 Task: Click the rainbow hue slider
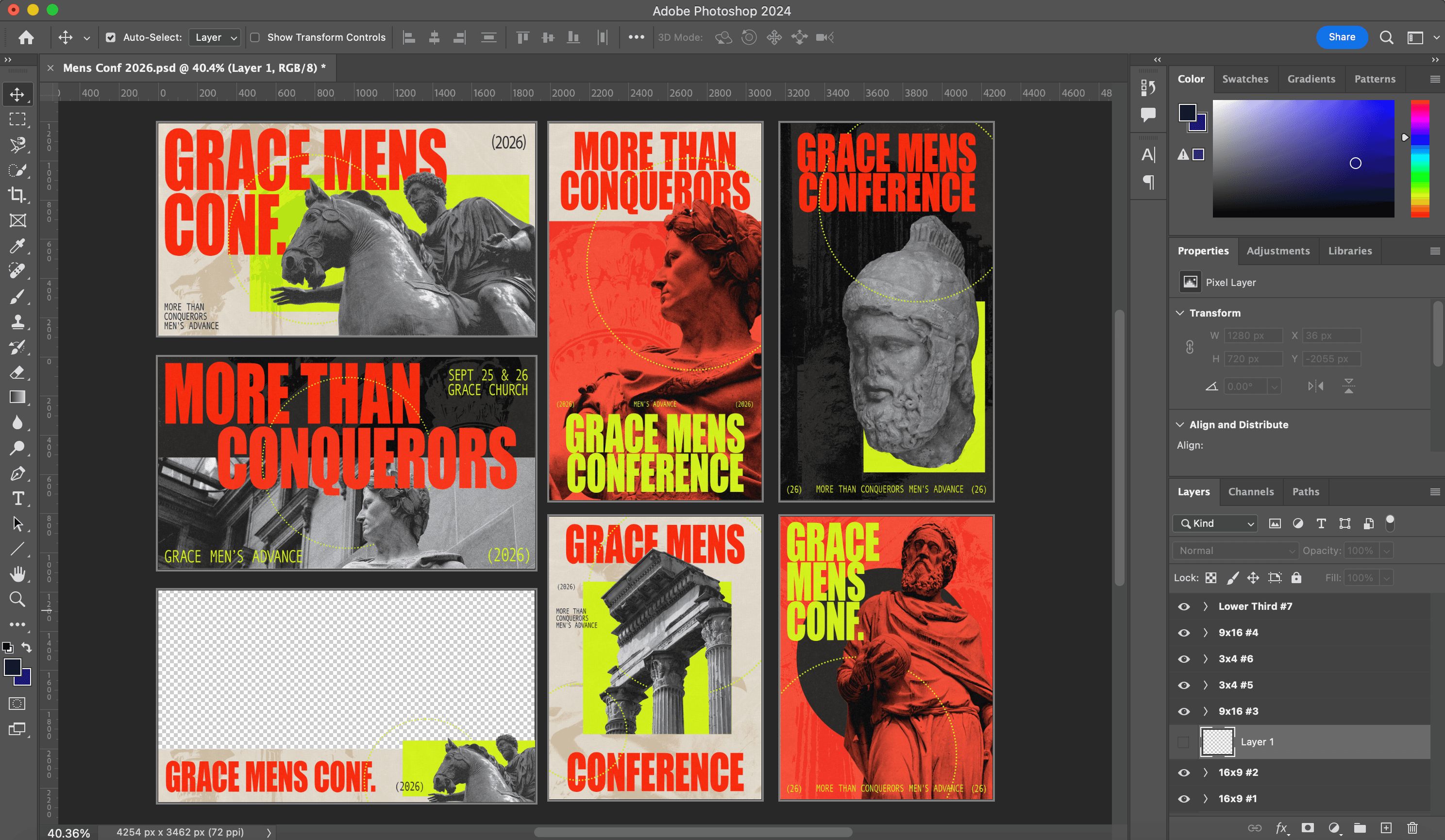[1420, 159]
